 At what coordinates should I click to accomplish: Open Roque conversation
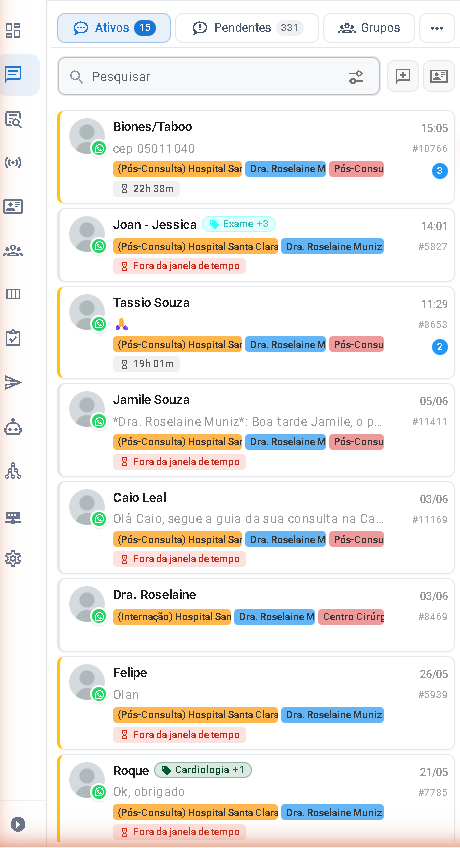click(256, 798)
